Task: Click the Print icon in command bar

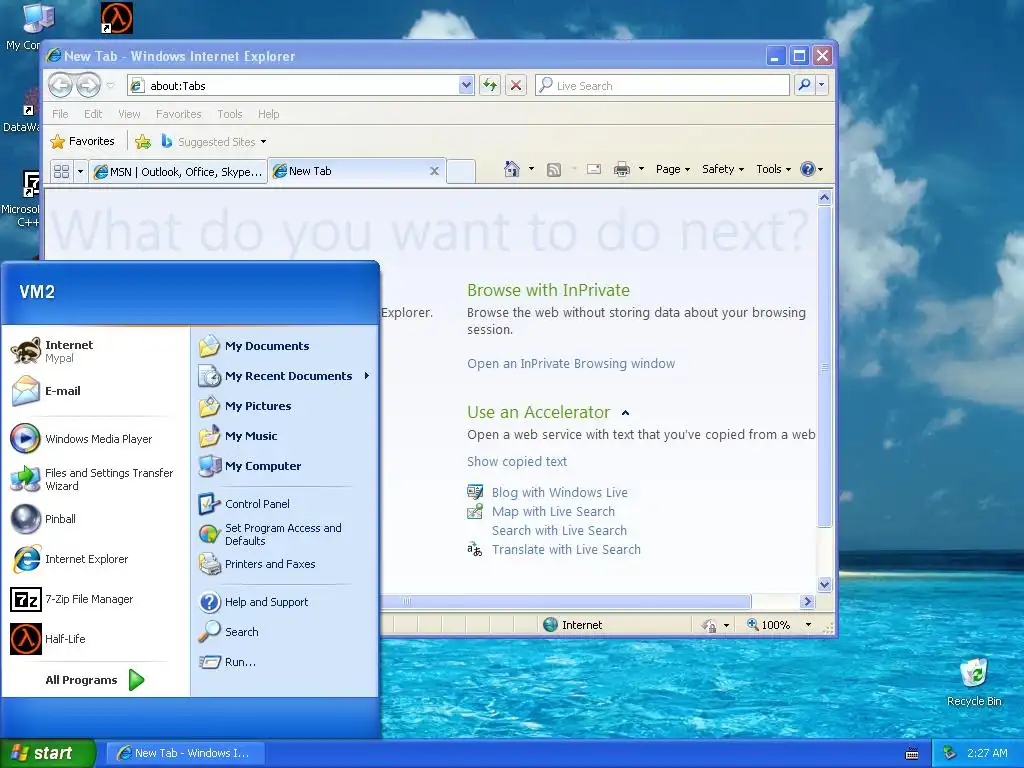Action: click(x=622, y=169)
